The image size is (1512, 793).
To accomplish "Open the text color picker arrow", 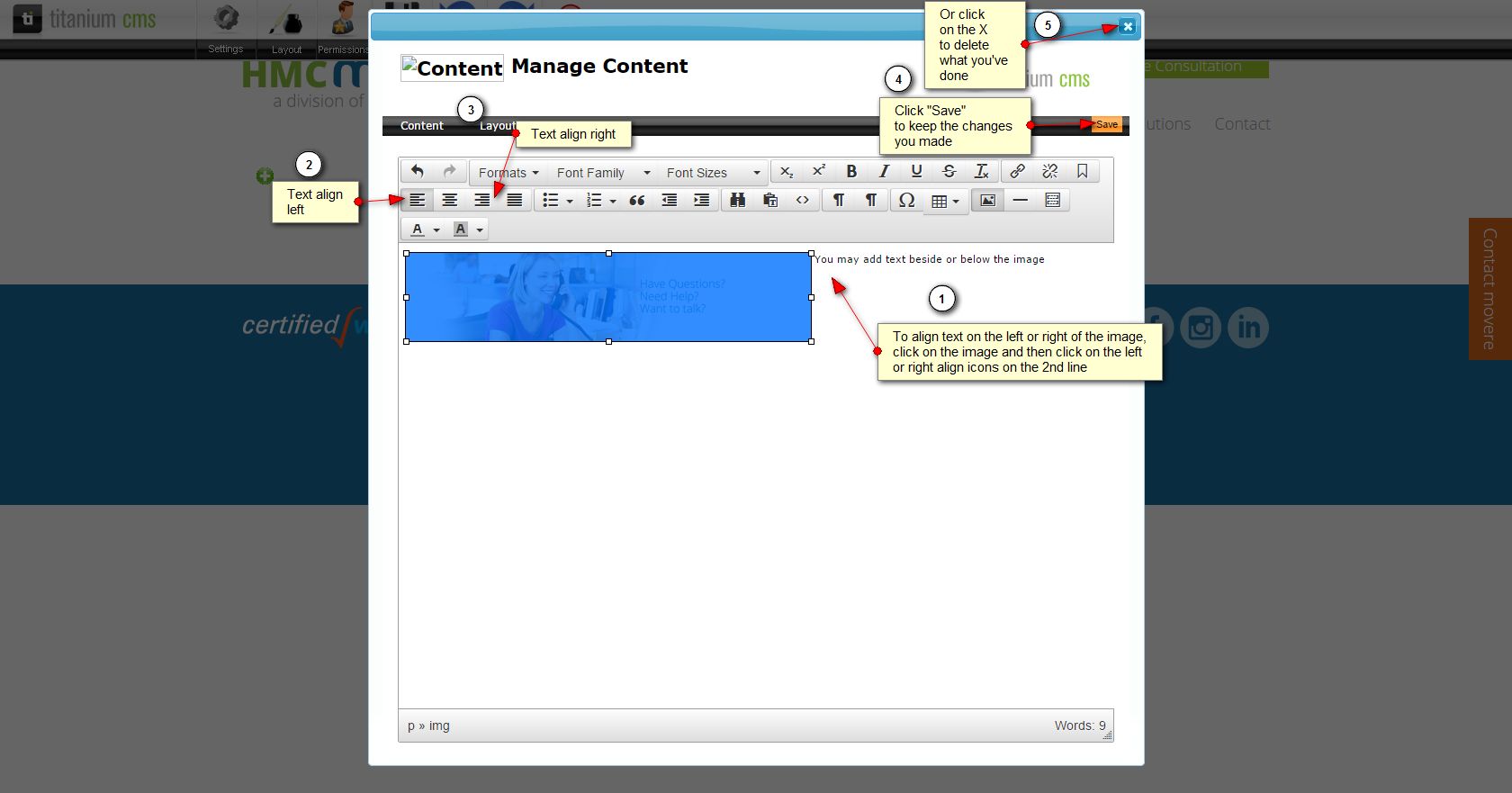I will point(436,230).
